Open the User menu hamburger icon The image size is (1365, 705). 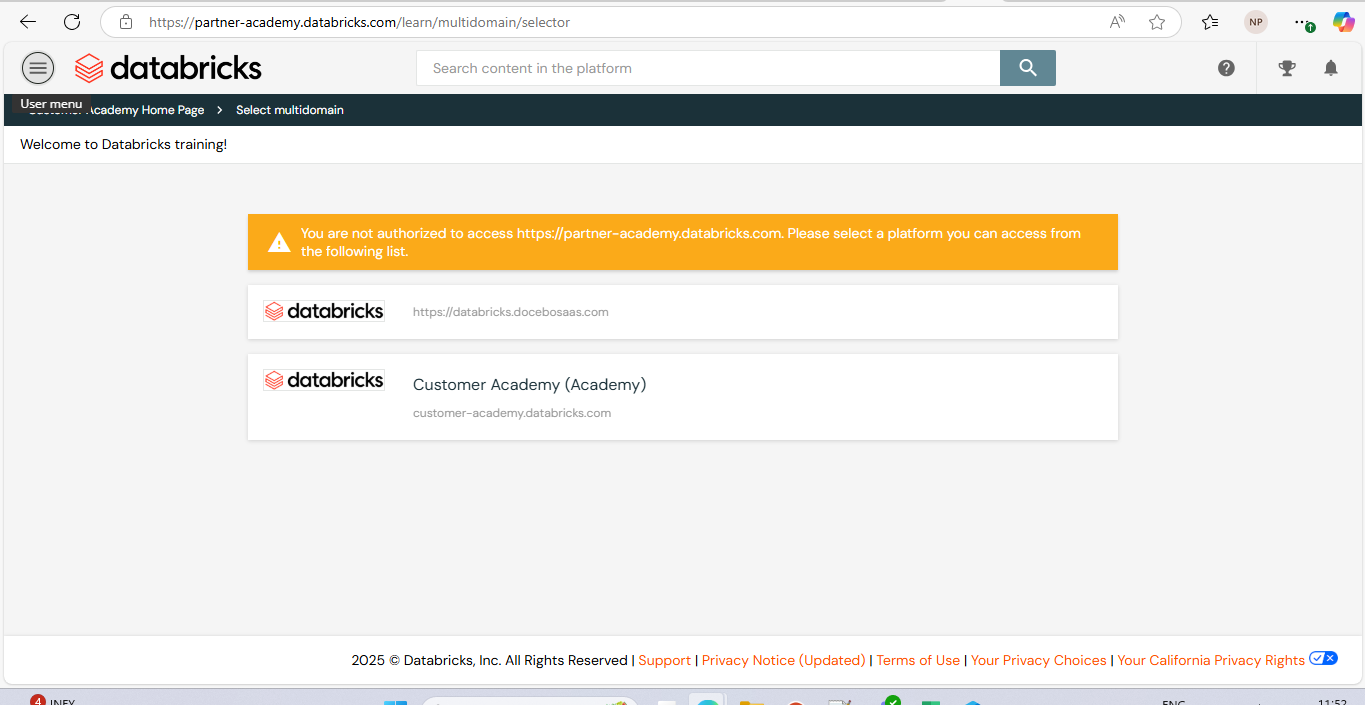coord(37,68)
